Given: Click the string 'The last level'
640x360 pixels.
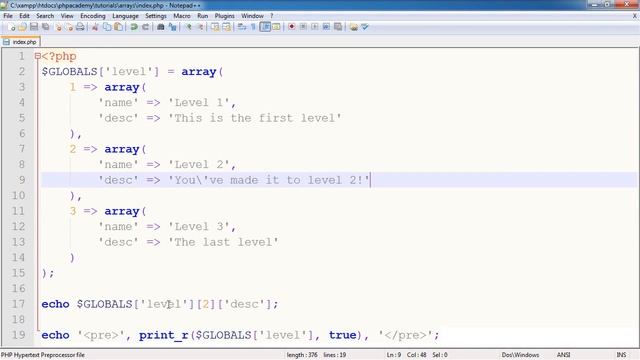Looking at the screenshot, I should click(x=223, y=242).
